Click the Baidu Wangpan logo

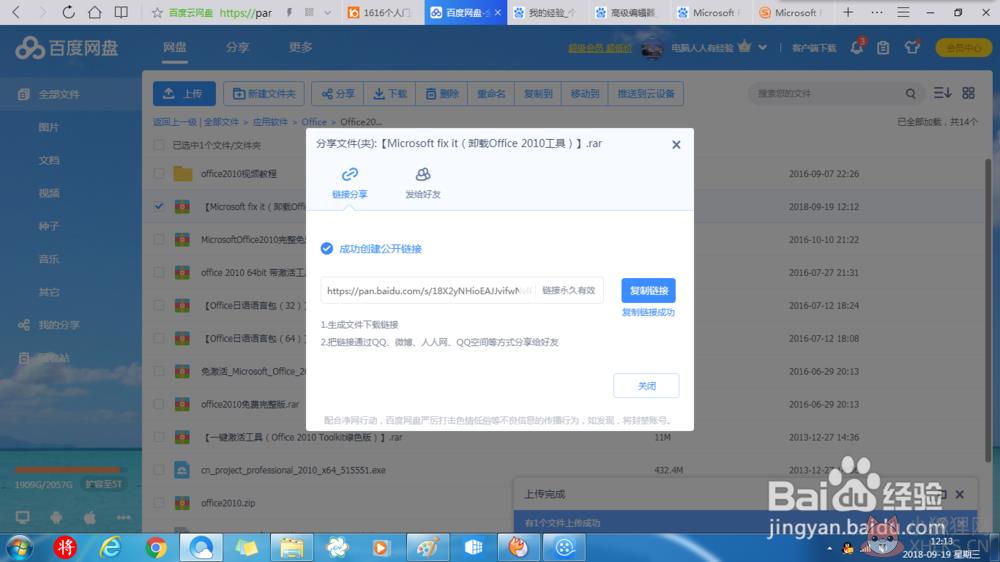[x=67, y=48]
